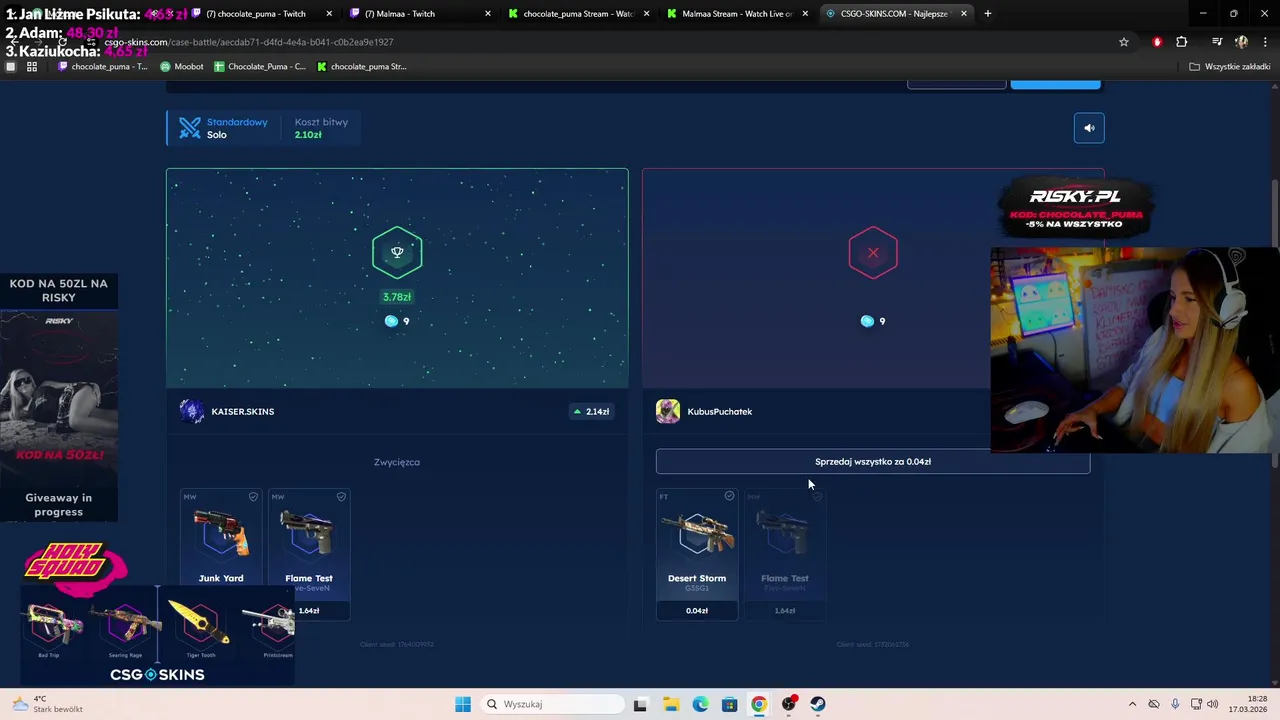Click the 0.04zł price on Desert Storm

[x=697, y=610]
